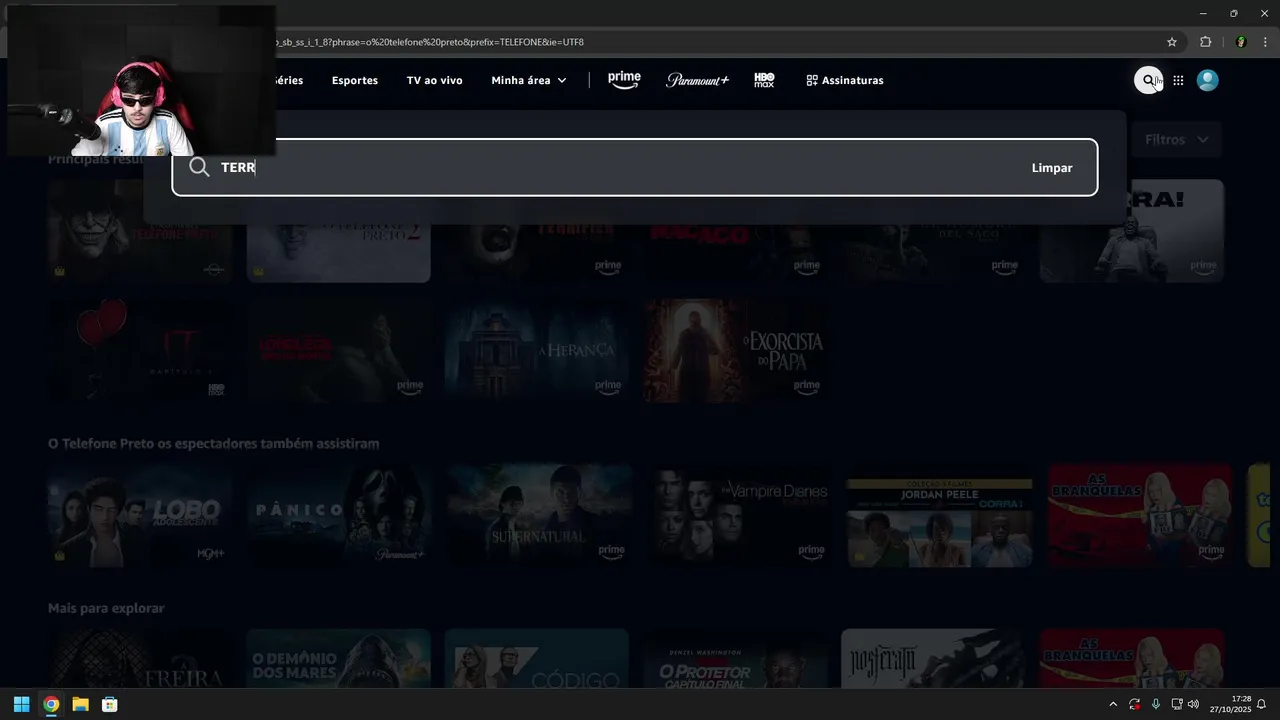Open O Demônio dos Mares thumbnail
The width and height of the screenshot is (1280, 720).
click(x=338, y=659)
